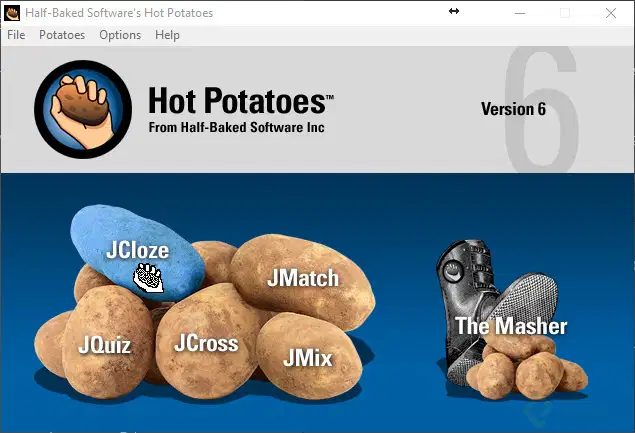Open the Potatoes menu

pyautogui.click(x=62, y=35)
